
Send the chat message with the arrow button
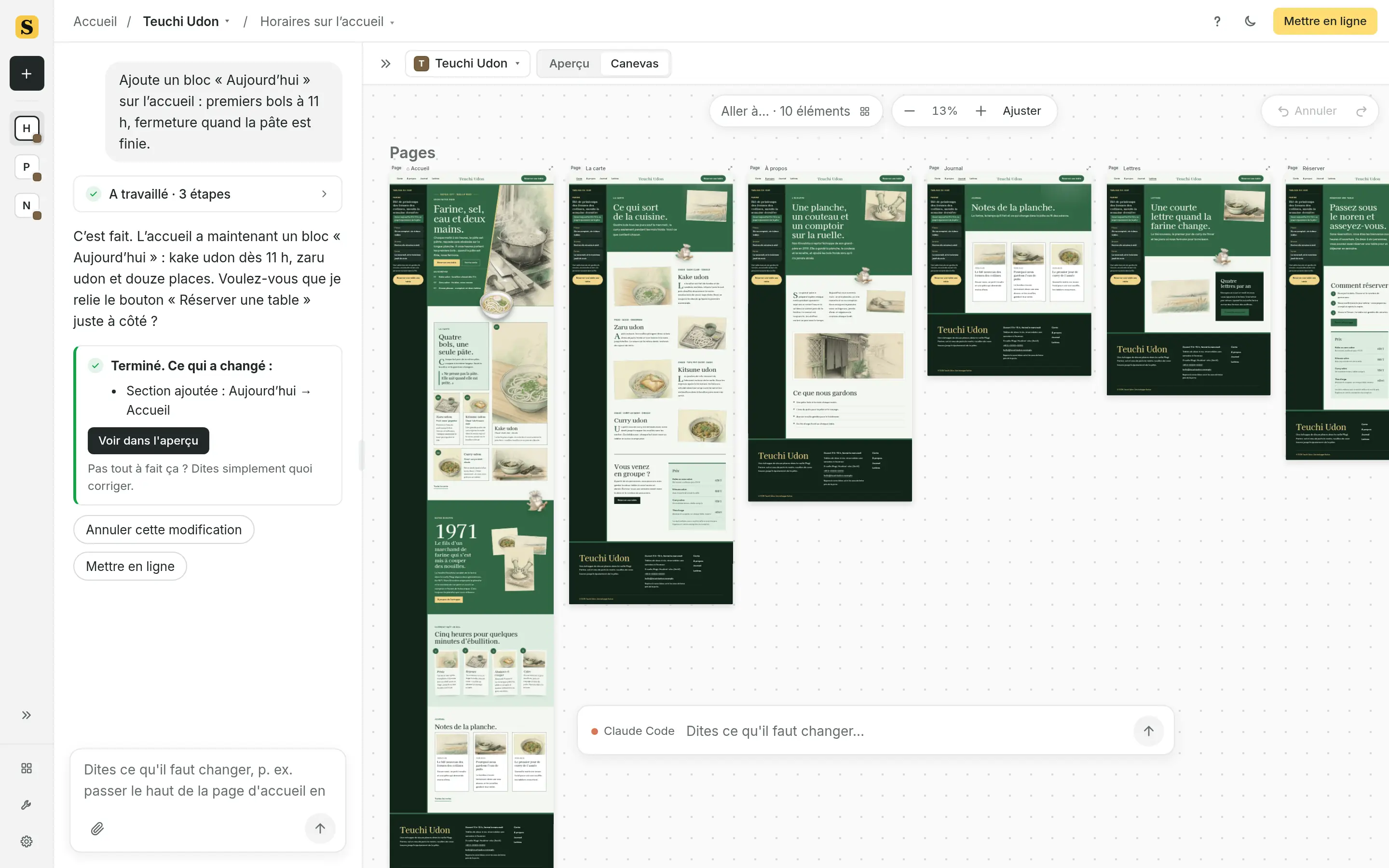(320, 828)
